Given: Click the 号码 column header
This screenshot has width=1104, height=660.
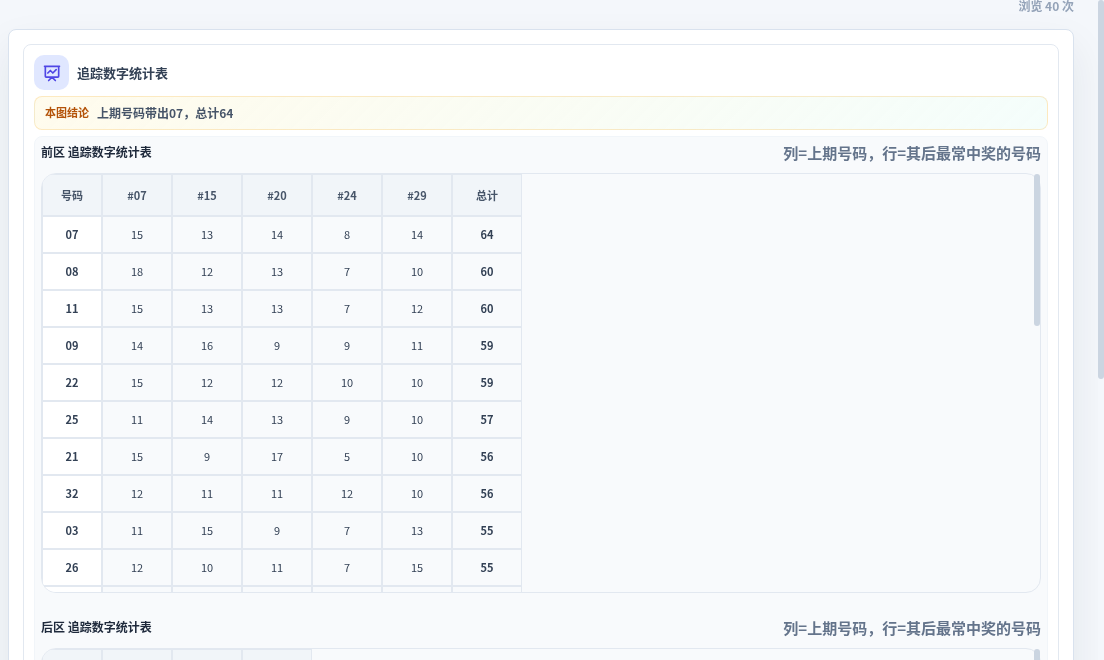Looking at the screenshot, I should pyautogui.click(x=72, y=196).
